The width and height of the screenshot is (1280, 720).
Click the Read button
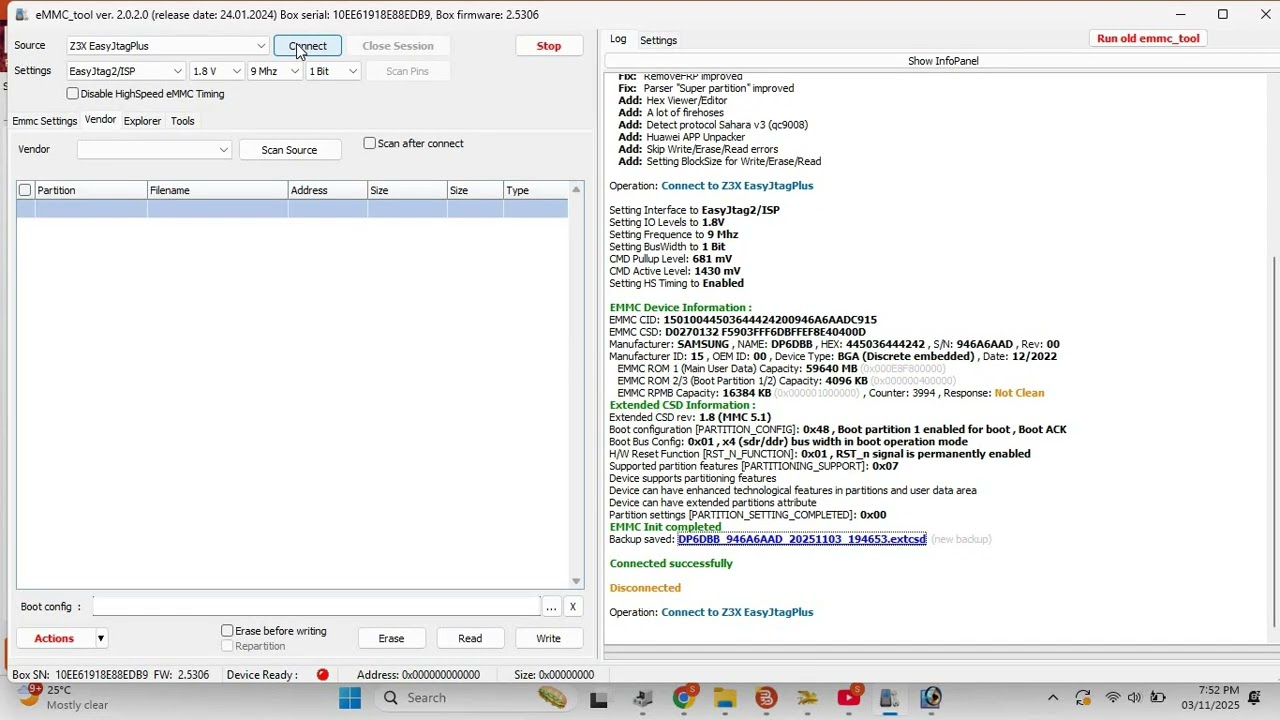pyautogui.click(x=470, y=638)
